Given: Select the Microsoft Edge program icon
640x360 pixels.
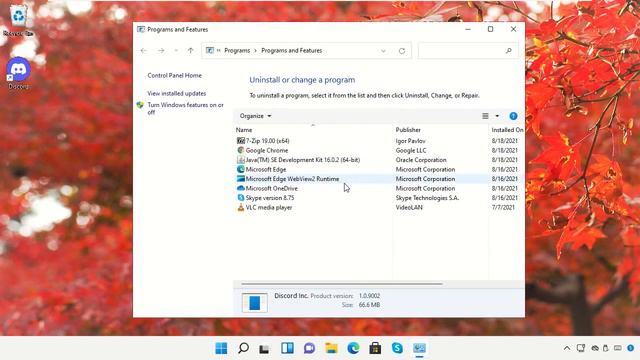Looking at the screenshot, I should coord(241,169).
